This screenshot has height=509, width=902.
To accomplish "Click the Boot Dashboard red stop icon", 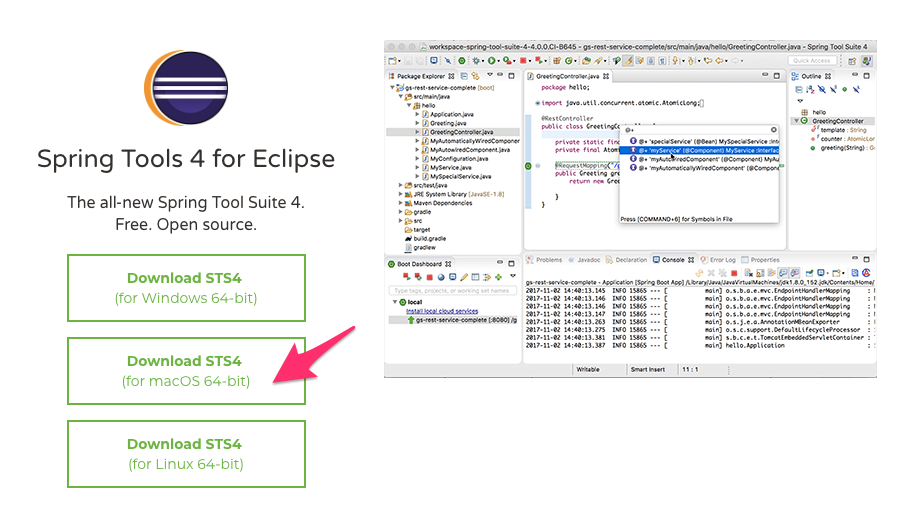I will click(430, 277).
